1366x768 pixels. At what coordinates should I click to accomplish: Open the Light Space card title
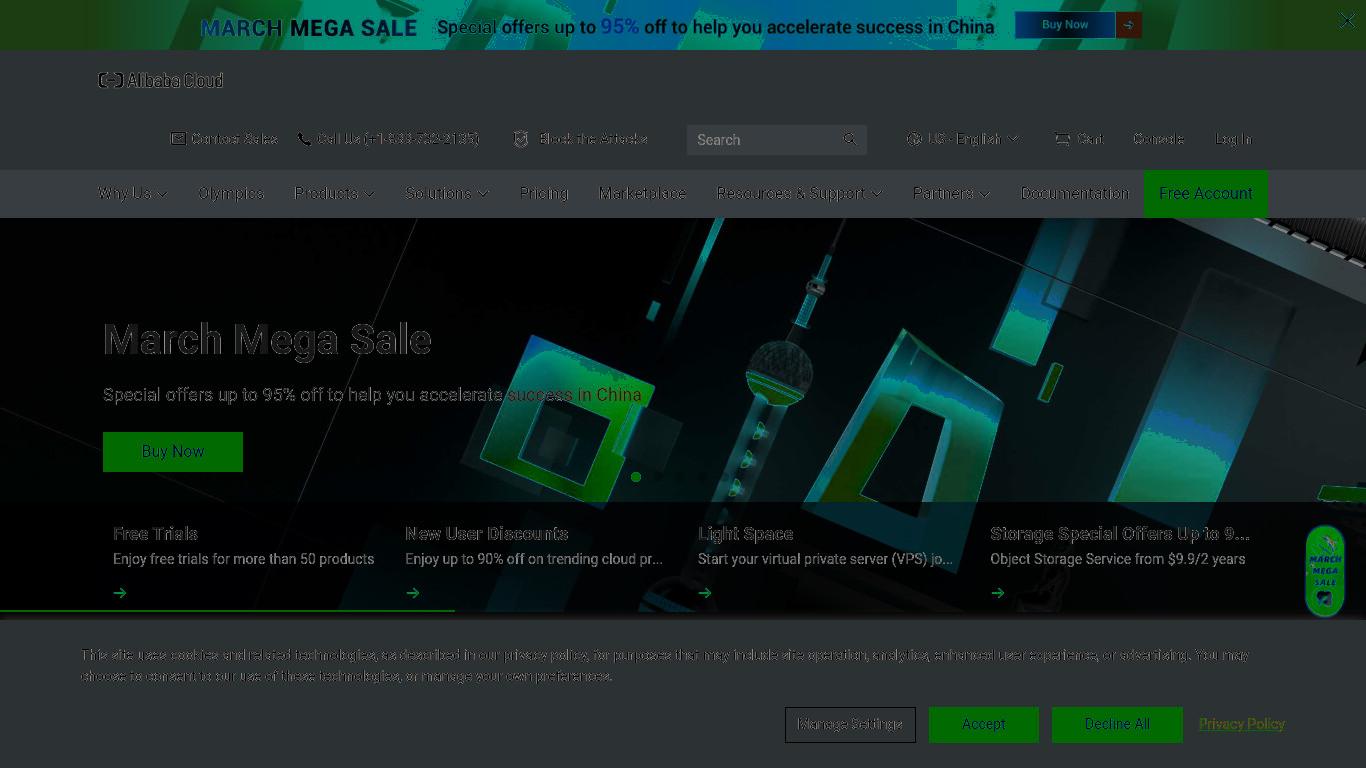[x=746, y=534]
